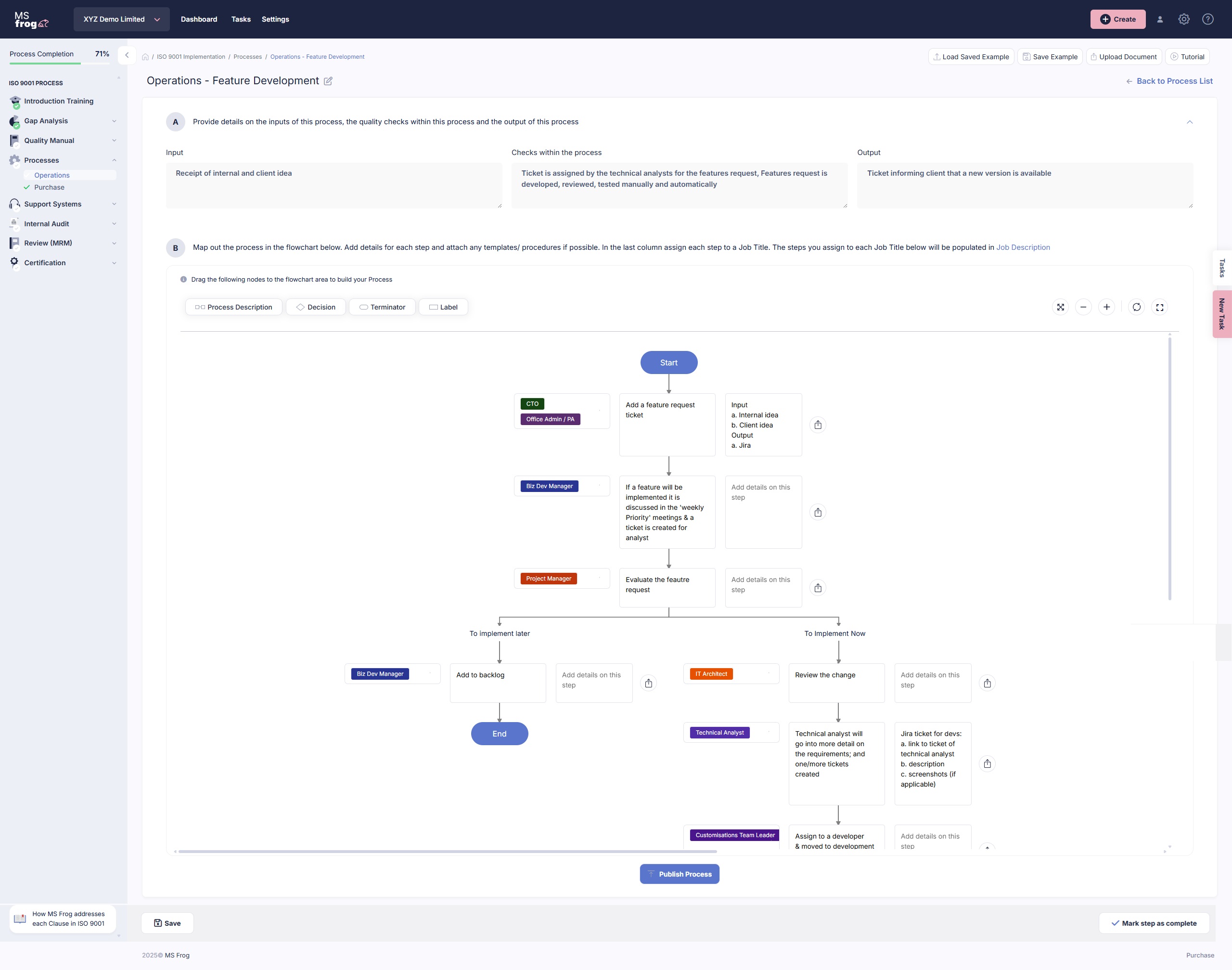Image resolution: width=1232 pixels, height=970 pixels.
Task: Select Purchase under Processes
Action: point(50,187)
